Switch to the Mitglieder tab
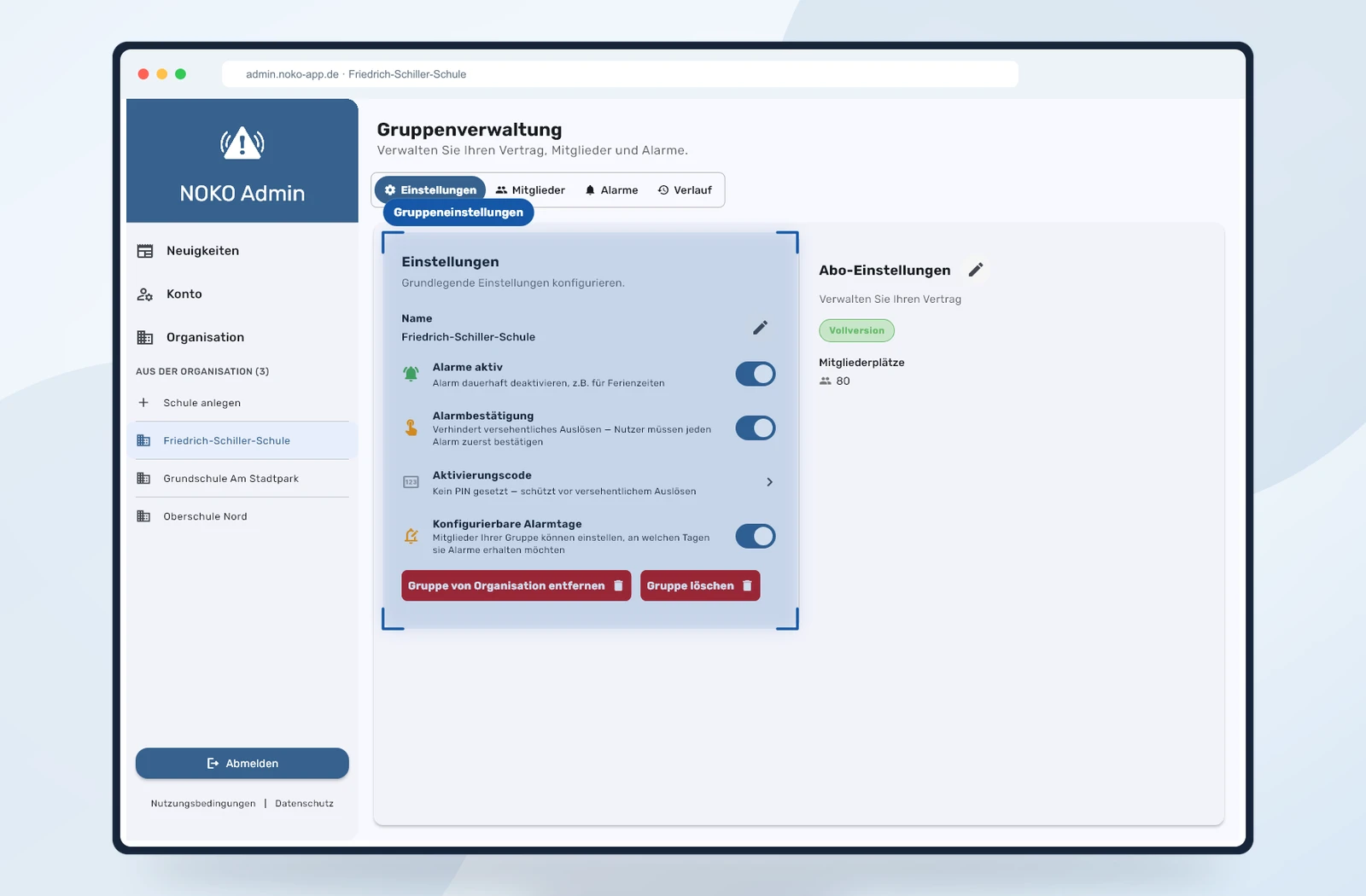Screen dimensions: 1366x896 pyautogui.click(x=530, y=190)
